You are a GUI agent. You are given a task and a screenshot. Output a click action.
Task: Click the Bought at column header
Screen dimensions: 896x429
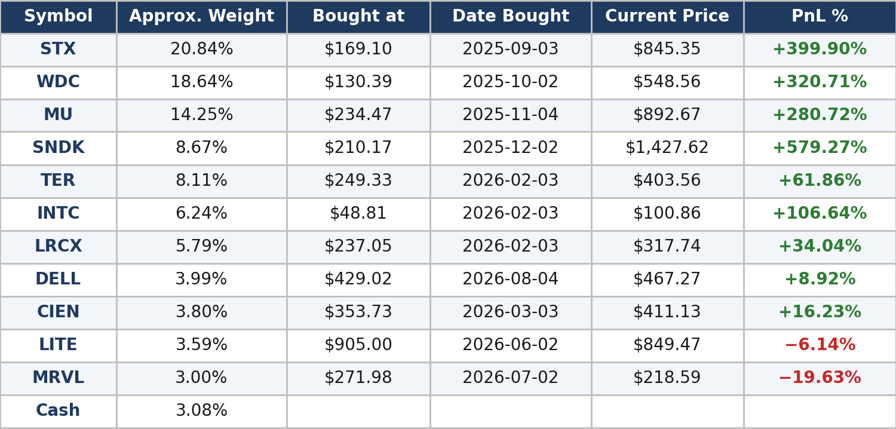pyautogui.click(x=358, y=17)
